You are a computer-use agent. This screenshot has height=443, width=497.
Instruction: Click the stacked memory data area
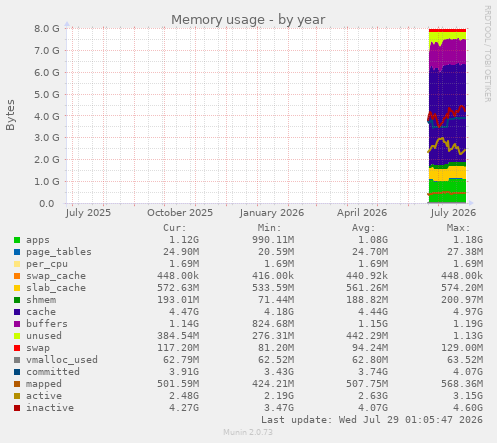(x=447, y=116)
